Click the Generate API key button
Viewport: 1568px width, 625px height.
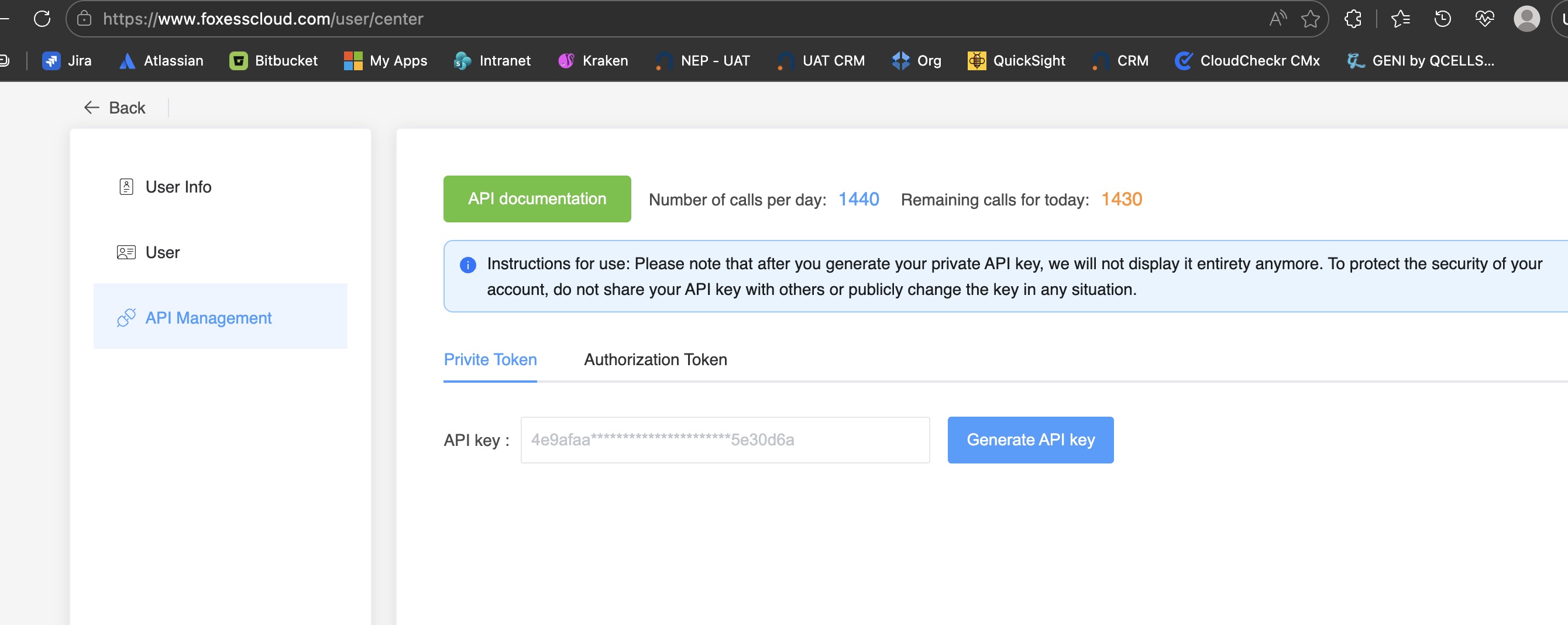[1030, 439]
